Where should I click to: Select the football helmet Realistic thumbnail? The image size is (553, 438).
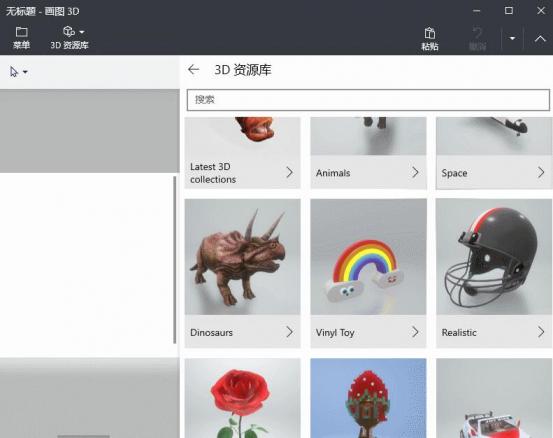click(x=494, y=257)
